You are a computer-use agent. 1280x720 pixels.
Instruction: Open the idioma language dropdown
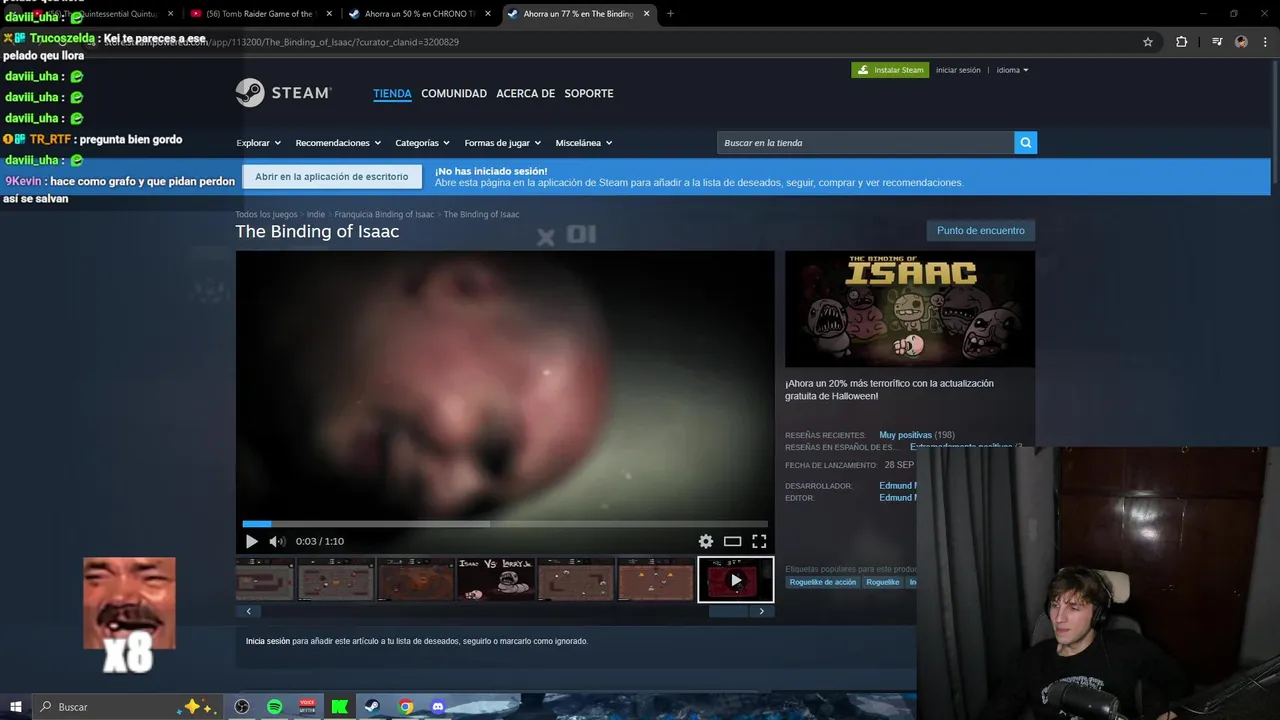1012,70
